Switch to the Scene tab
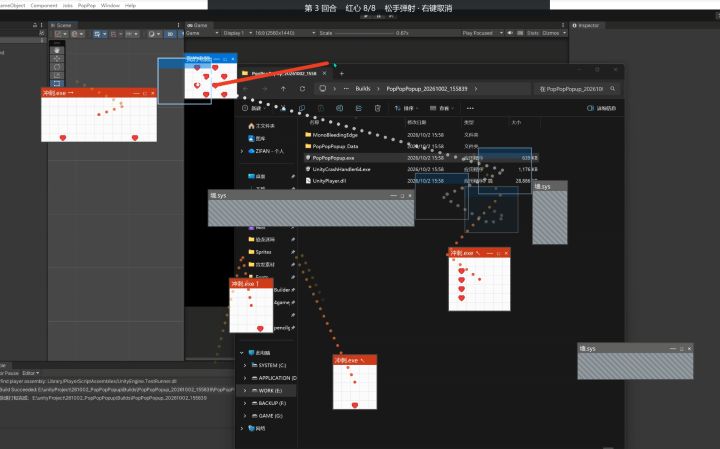Screen dimensions: 720x449 coord(62,25)
